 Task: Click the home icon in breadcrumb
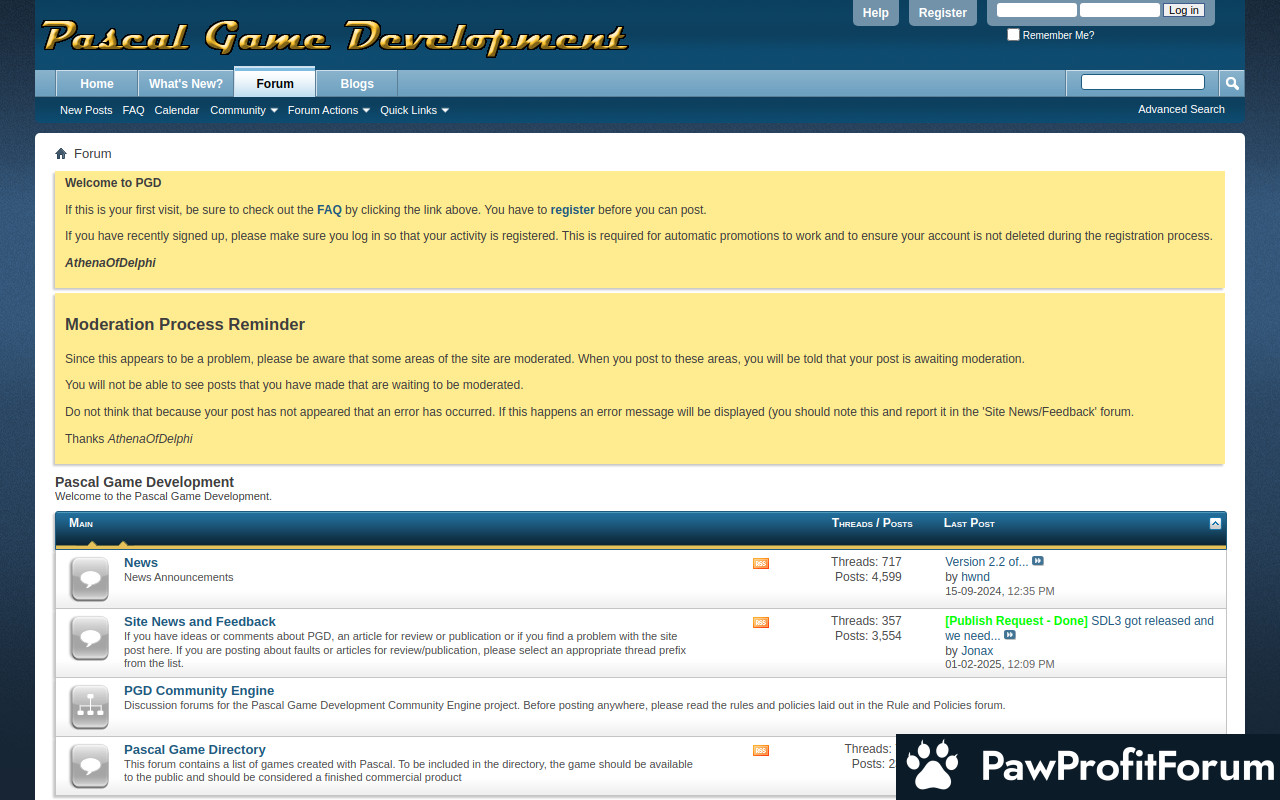point(61,153)
